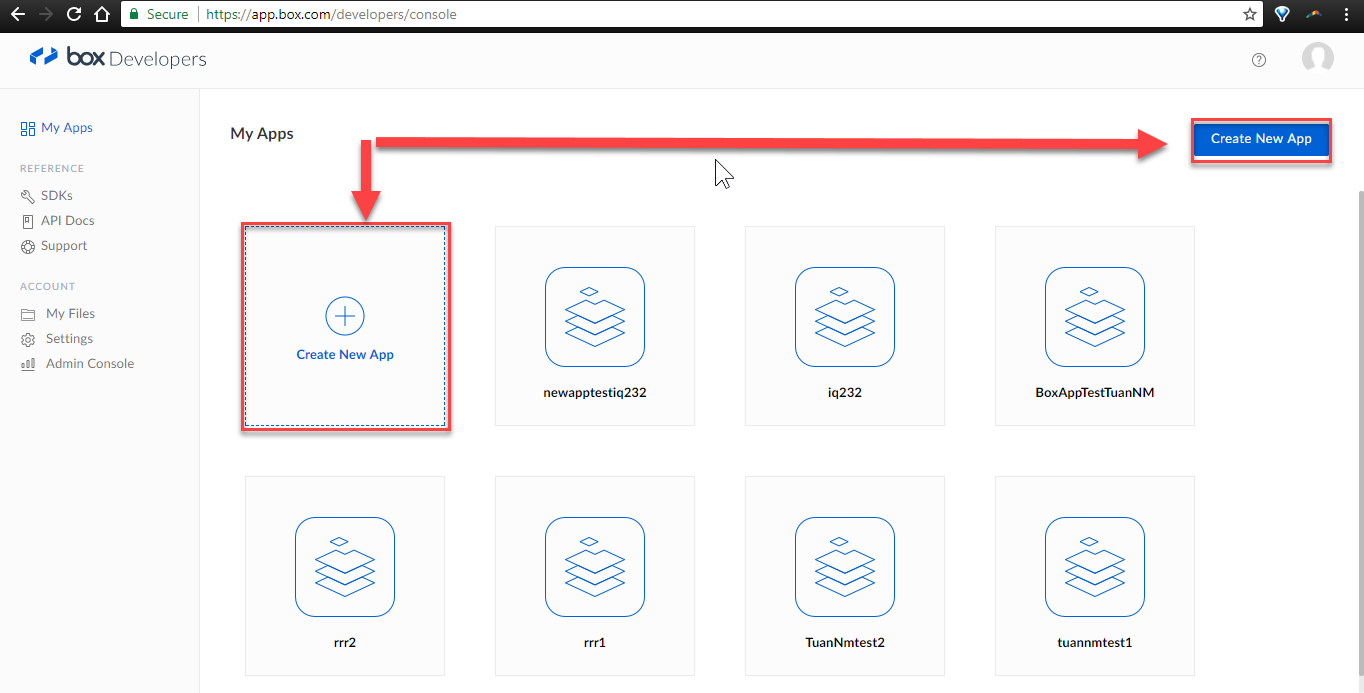Screen dimensions: 1364x693
Task: Open the user avatar profile menu
Action: coord(1317,58)
